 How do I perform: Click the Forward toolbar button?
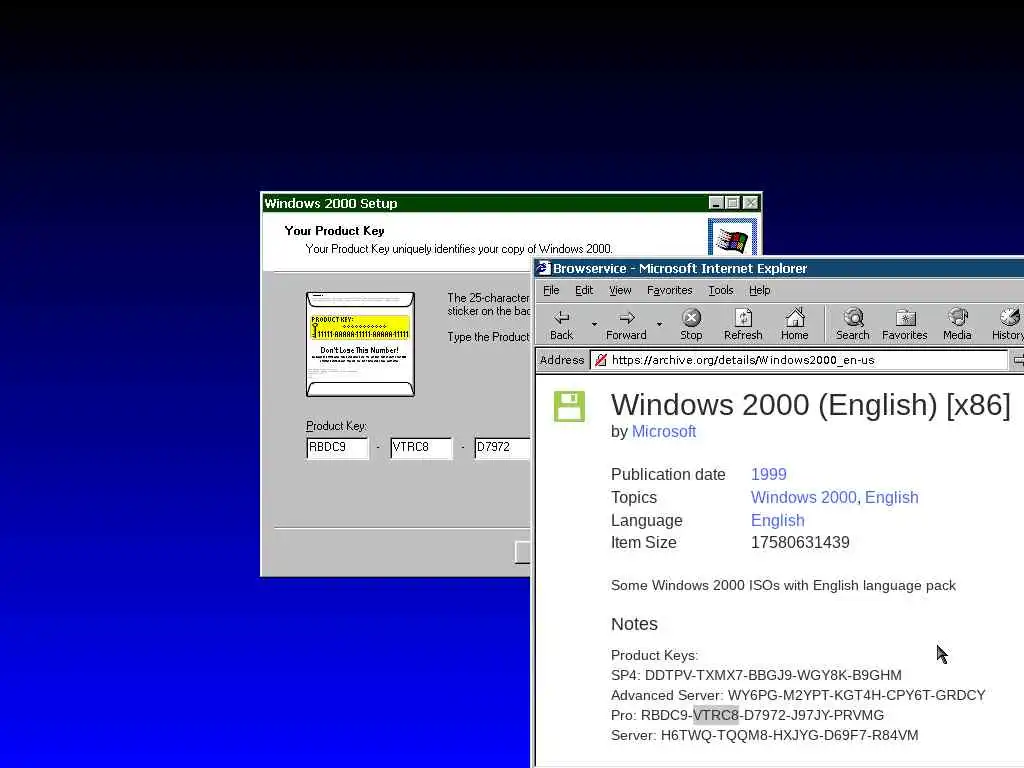point(626,325)
